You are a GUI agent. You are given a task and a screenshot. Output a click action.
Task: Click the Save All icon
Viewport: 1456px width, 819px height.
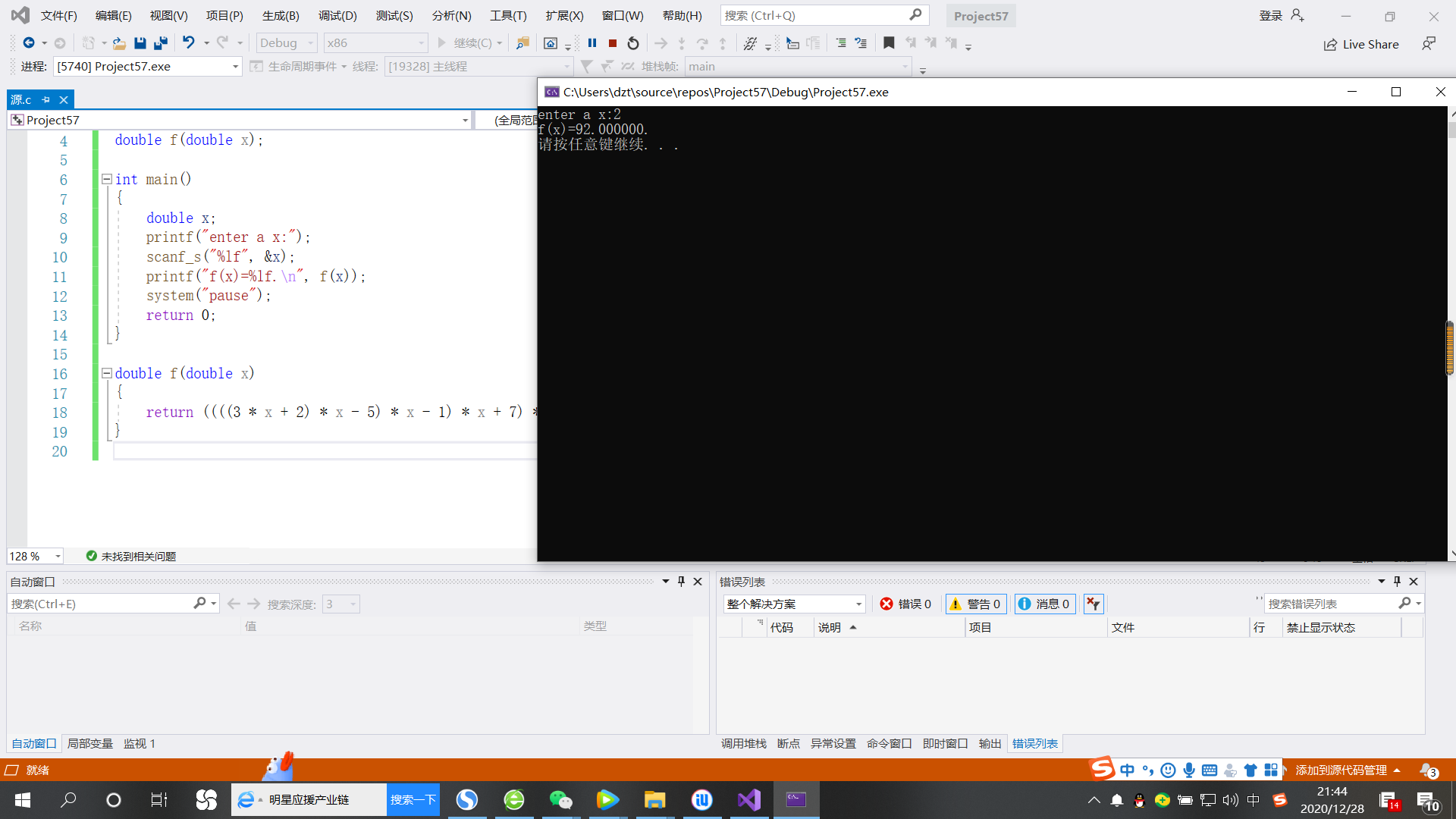point(161,43)
